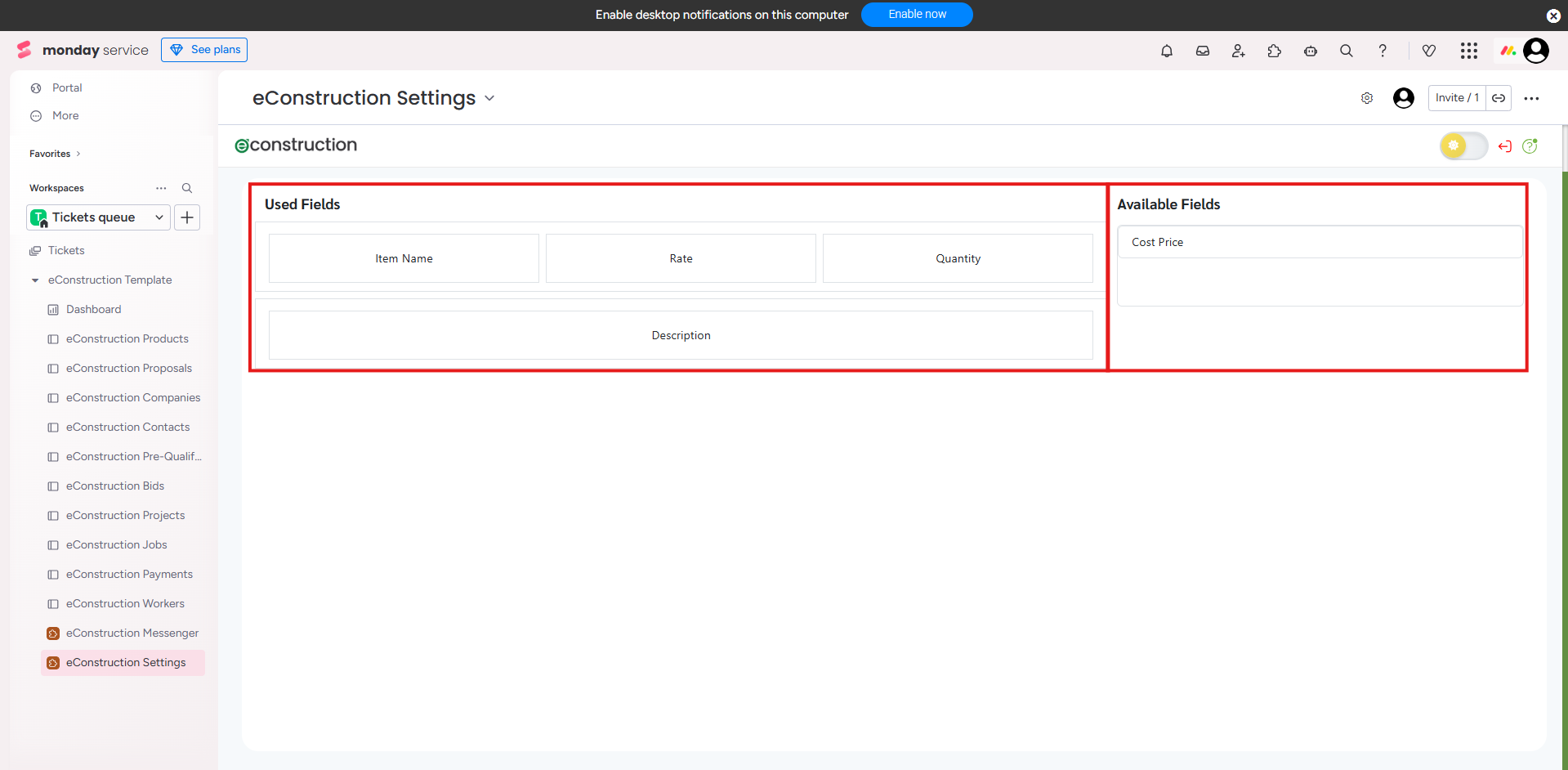Screen dimensions: 1568x770
Task: Open the help question mark icon
Action: point(1383,51)
